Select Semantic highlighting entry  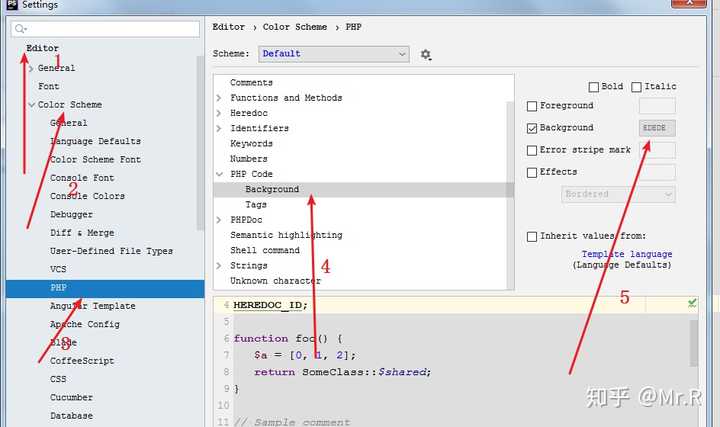[286, 235]
